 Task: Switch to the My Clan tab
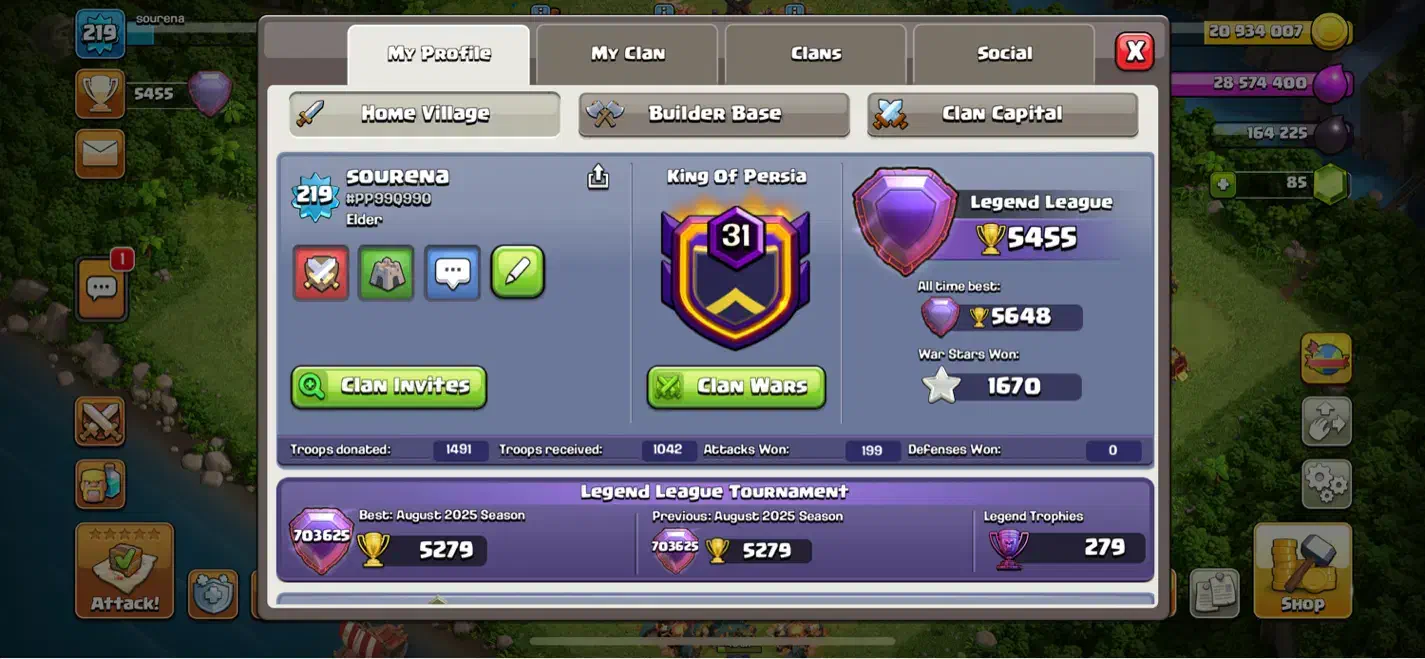(x=627, y=54)
